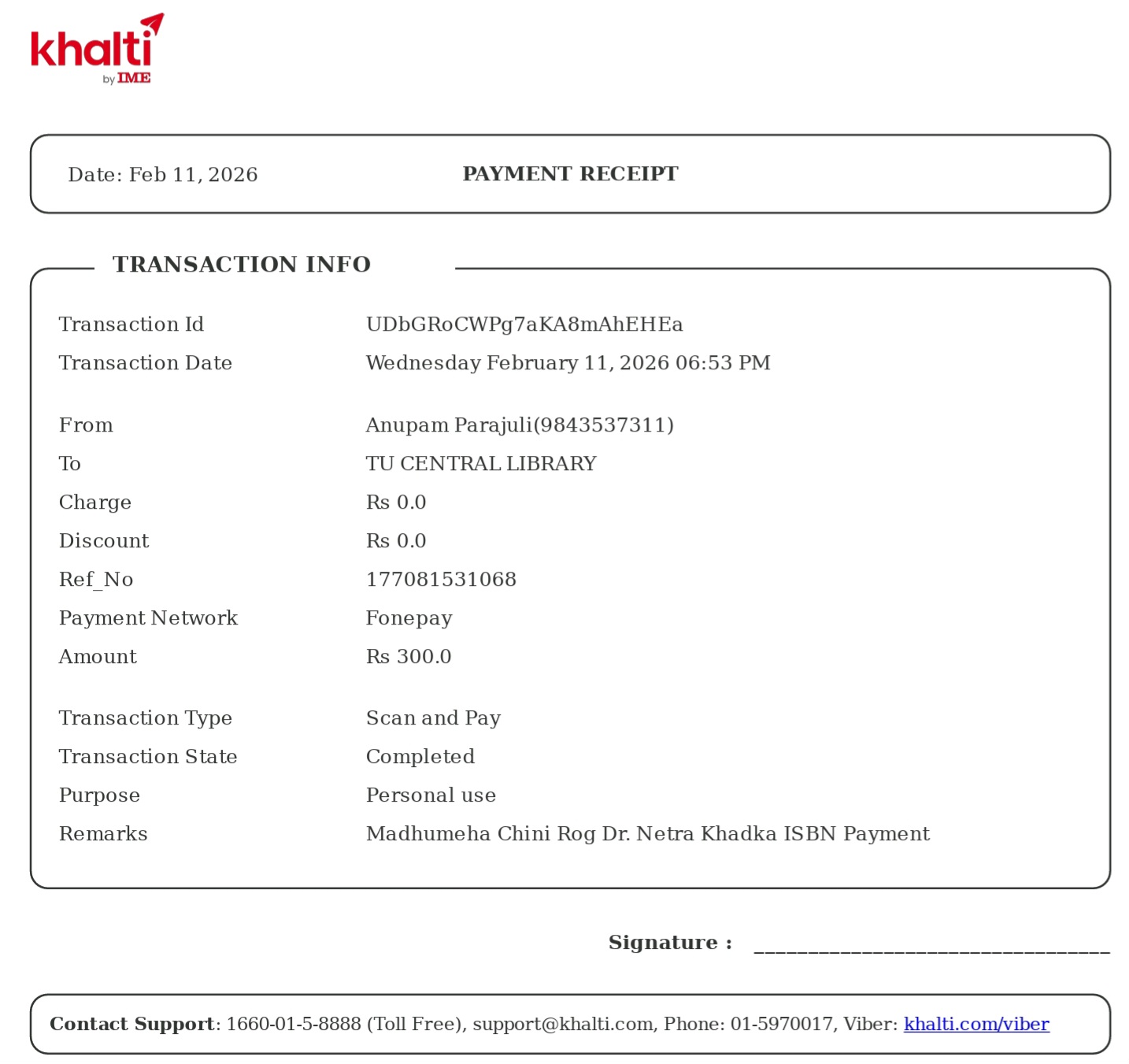Click the Completed transaction state
Viewport: 1129px width, 1064px height.
click(420, 757)
